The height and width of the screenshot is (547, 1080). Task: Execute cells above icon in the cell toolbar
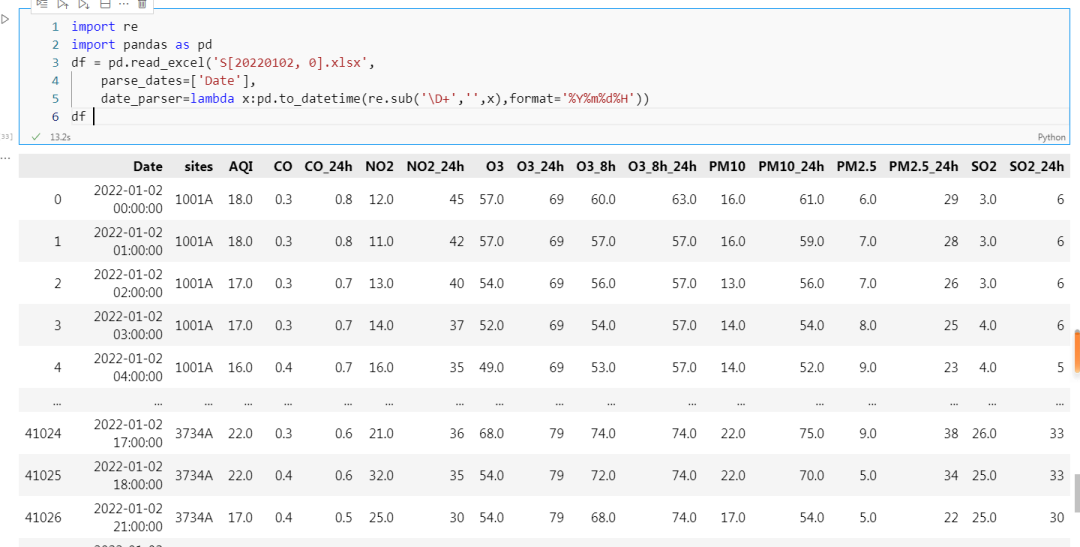click(x=63, y=4)
